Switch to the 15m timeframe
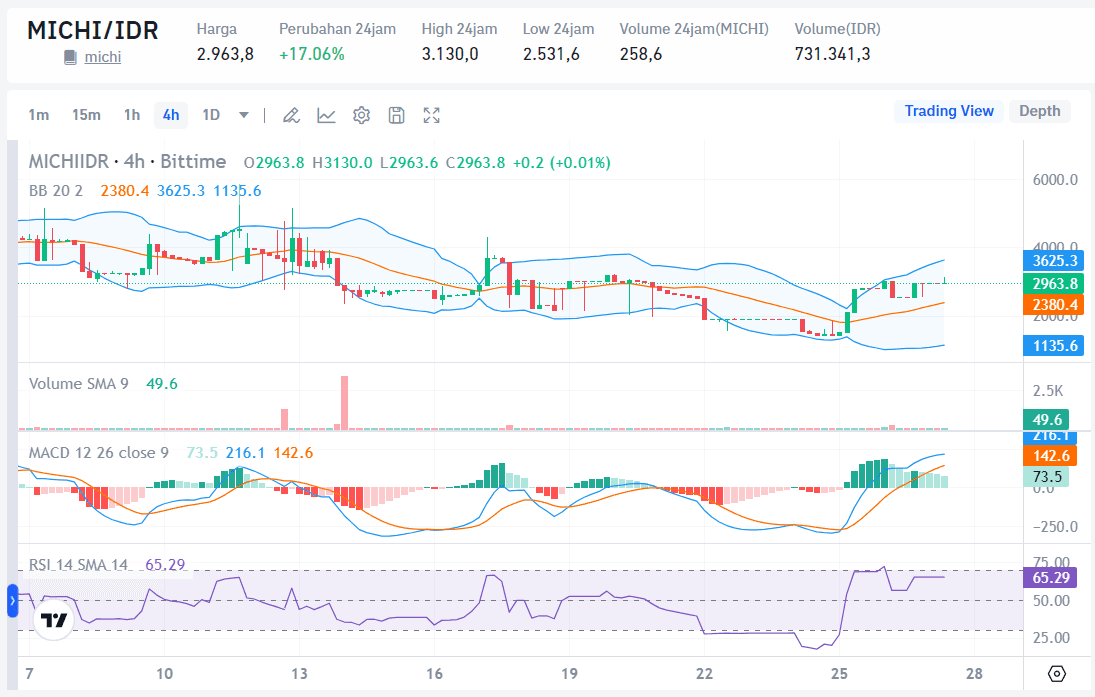Viewport: 1095px width, 697px height. tap(86, 115)
